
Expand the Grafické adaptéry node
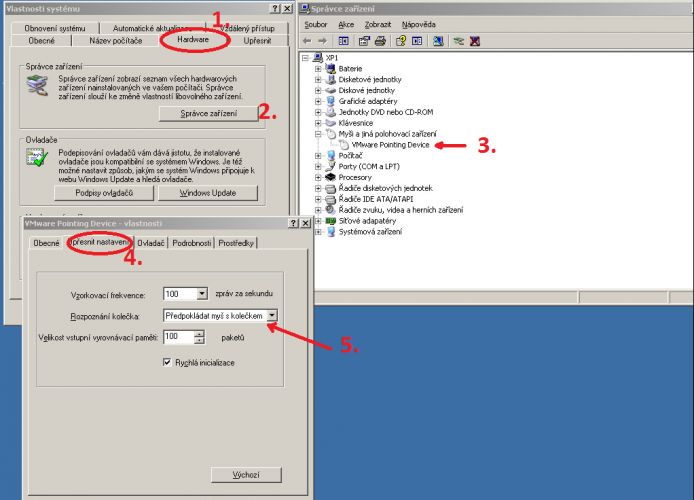point(318,101)
